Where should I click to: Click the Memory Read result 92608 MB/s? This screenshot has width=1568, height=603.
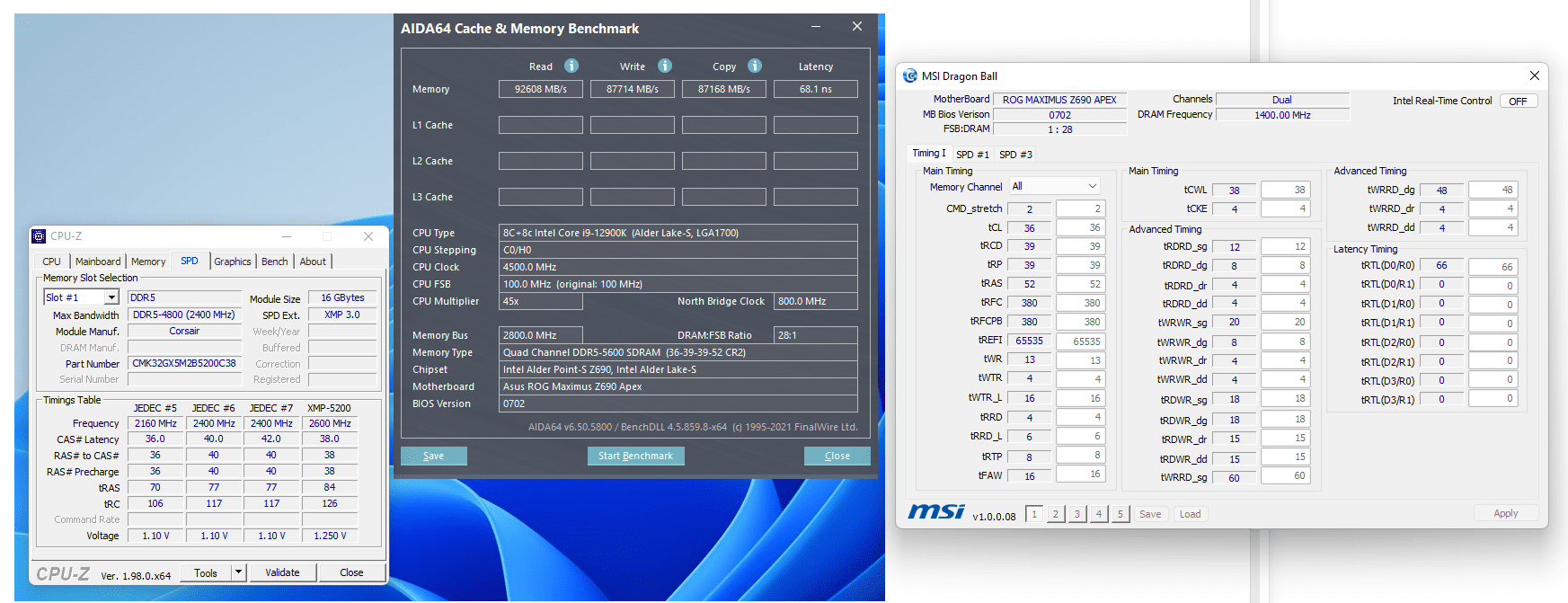tap(541, 89)
